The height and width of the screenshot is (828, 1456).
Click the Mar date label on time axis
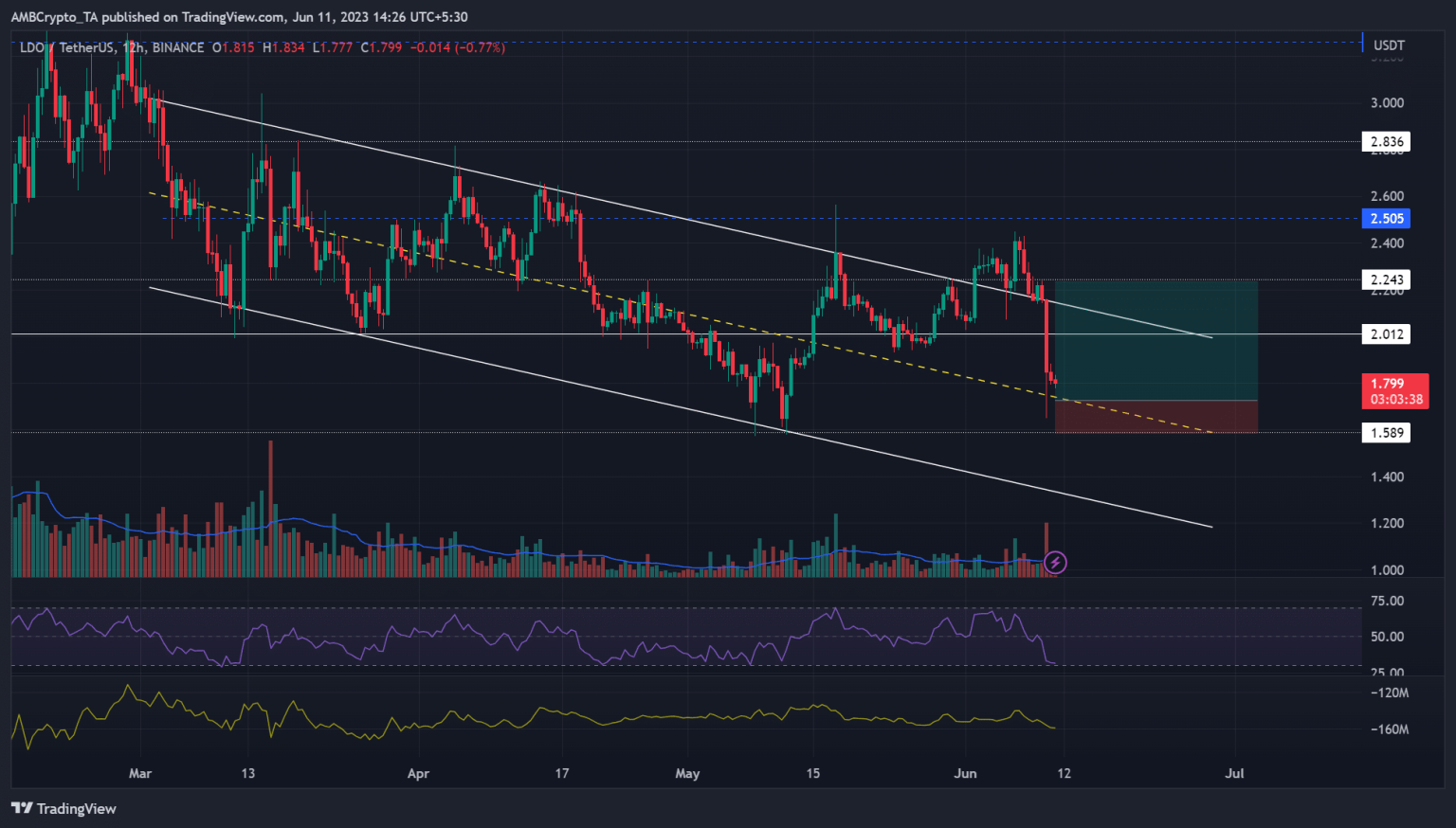[140, 773]
